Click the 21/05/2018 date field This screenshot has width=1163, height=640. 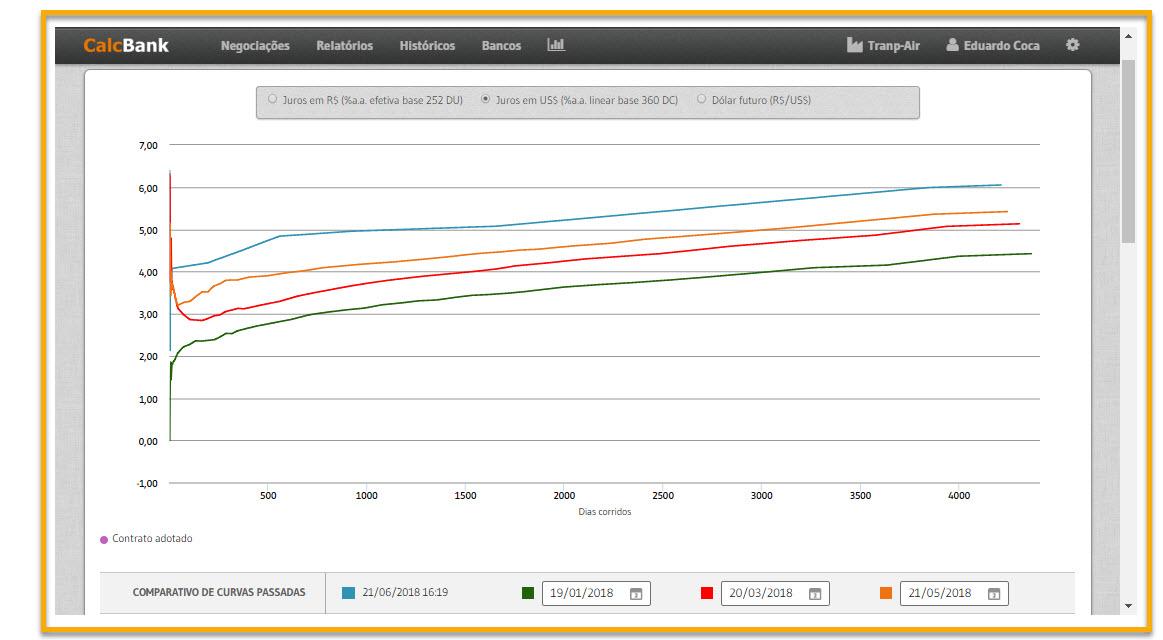[x=954, y=593]
